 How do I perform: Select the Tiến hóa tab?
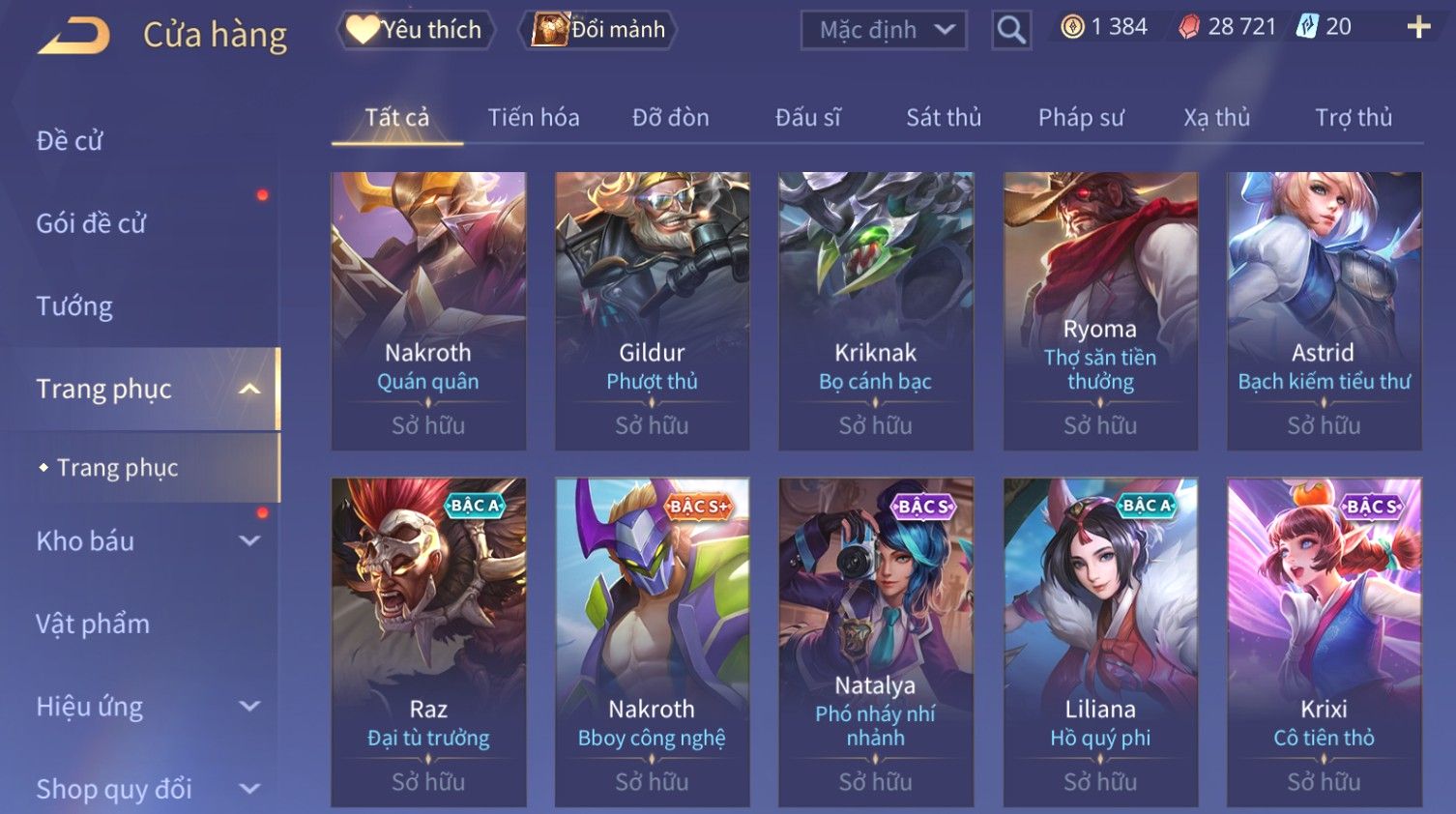534,118
